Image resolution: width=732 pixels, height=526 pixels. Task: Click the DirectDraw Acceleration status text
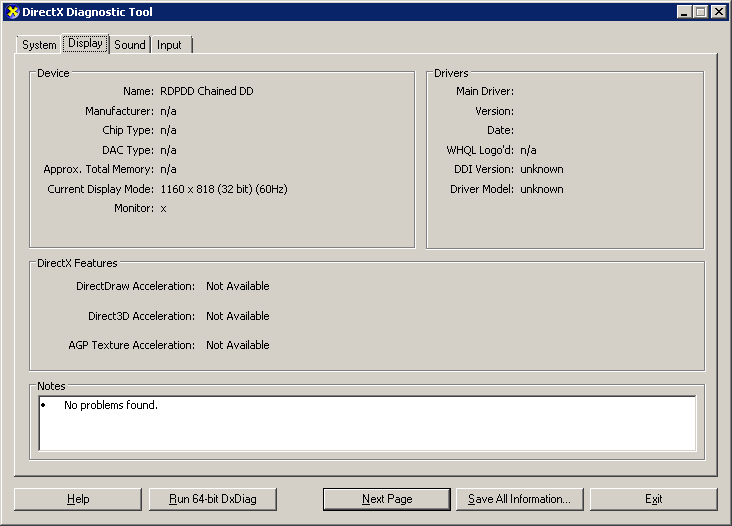tap(237, 286)
